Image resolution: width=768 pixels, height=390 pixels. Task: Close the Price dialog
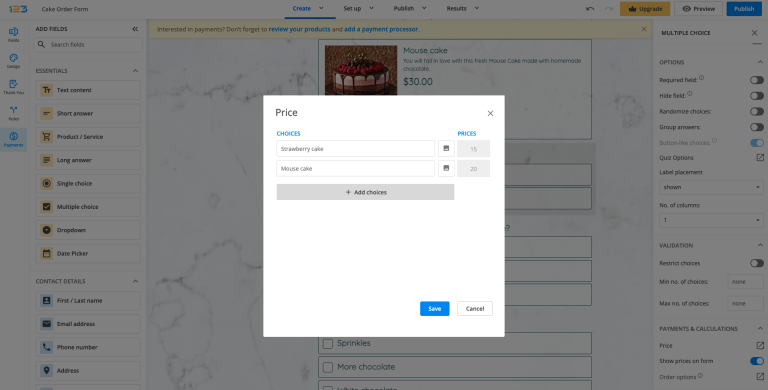tap(490, 113)
